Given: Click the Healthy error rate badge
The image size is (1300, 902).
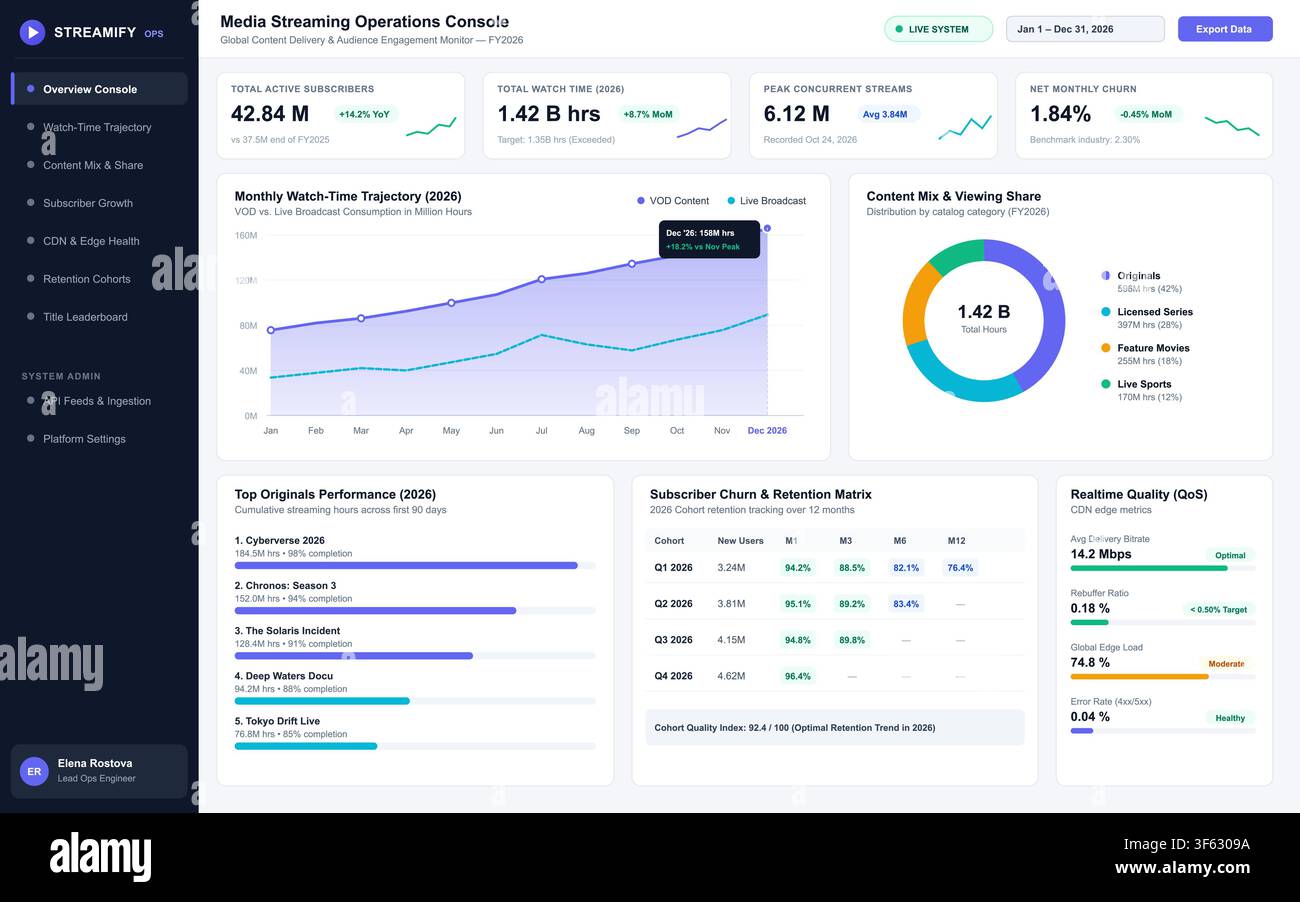Looking at the screenshot, I should click(x=1230, y=718).
